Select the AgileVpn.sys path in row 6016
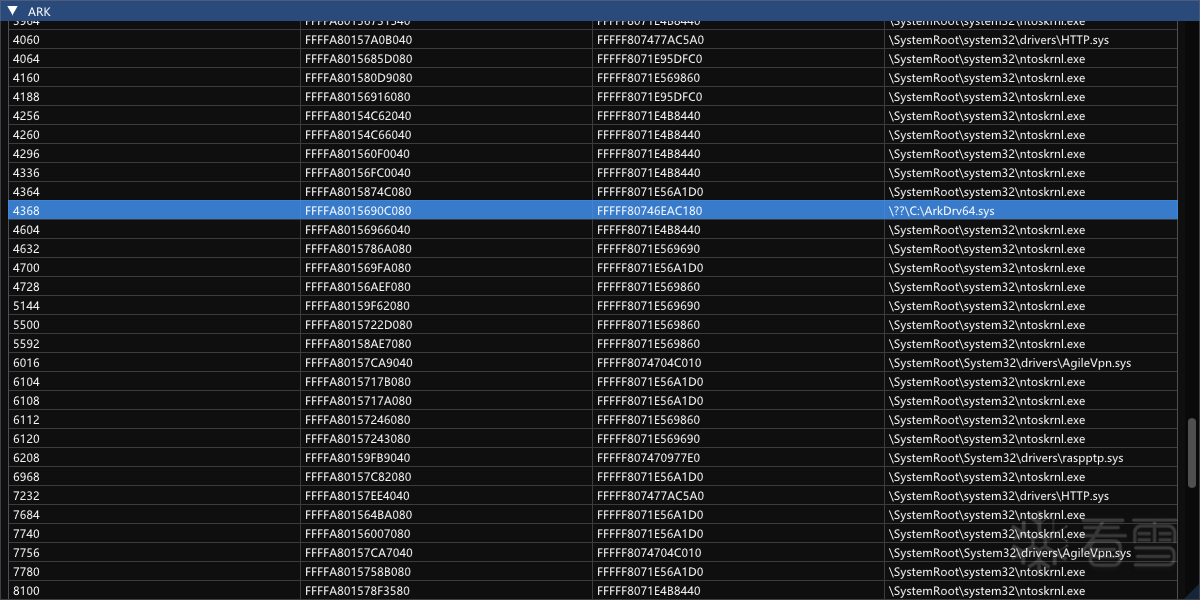 (1009, 363)
